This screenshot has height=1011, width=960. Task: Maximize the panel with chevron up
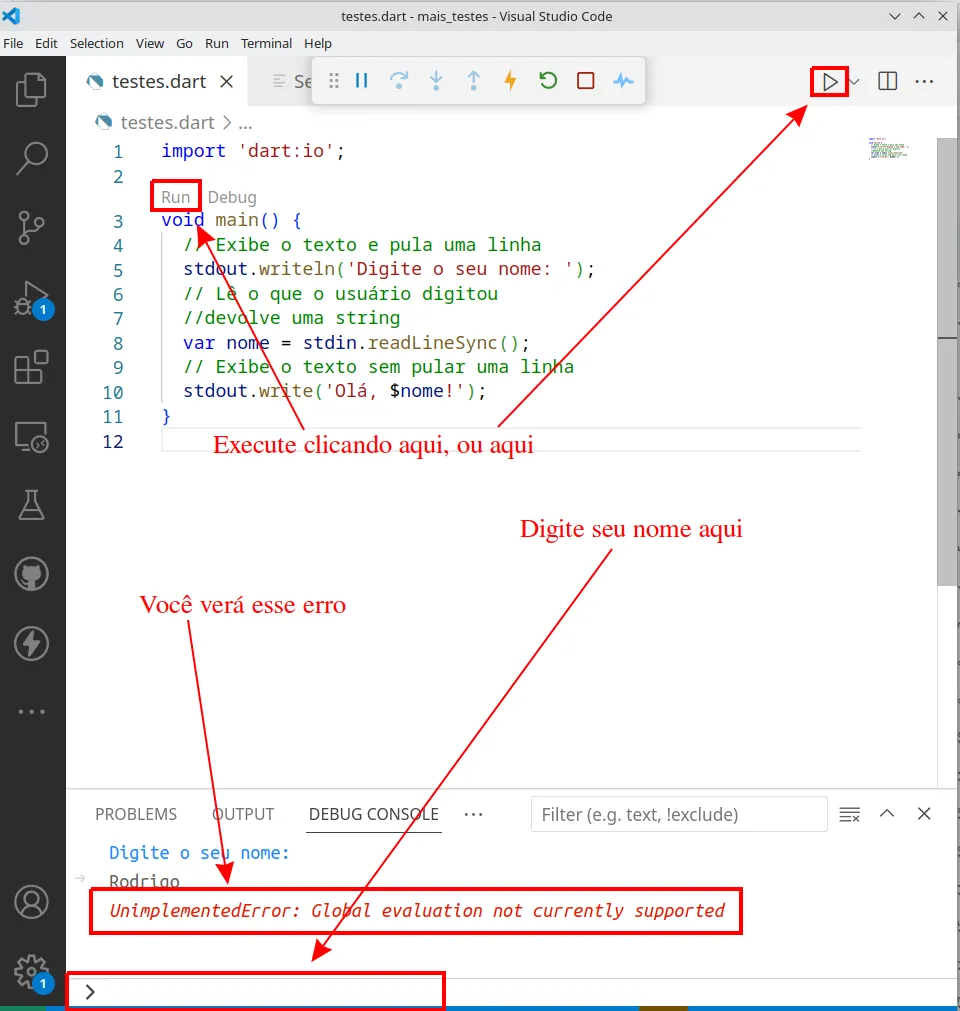tap(887, 814)
